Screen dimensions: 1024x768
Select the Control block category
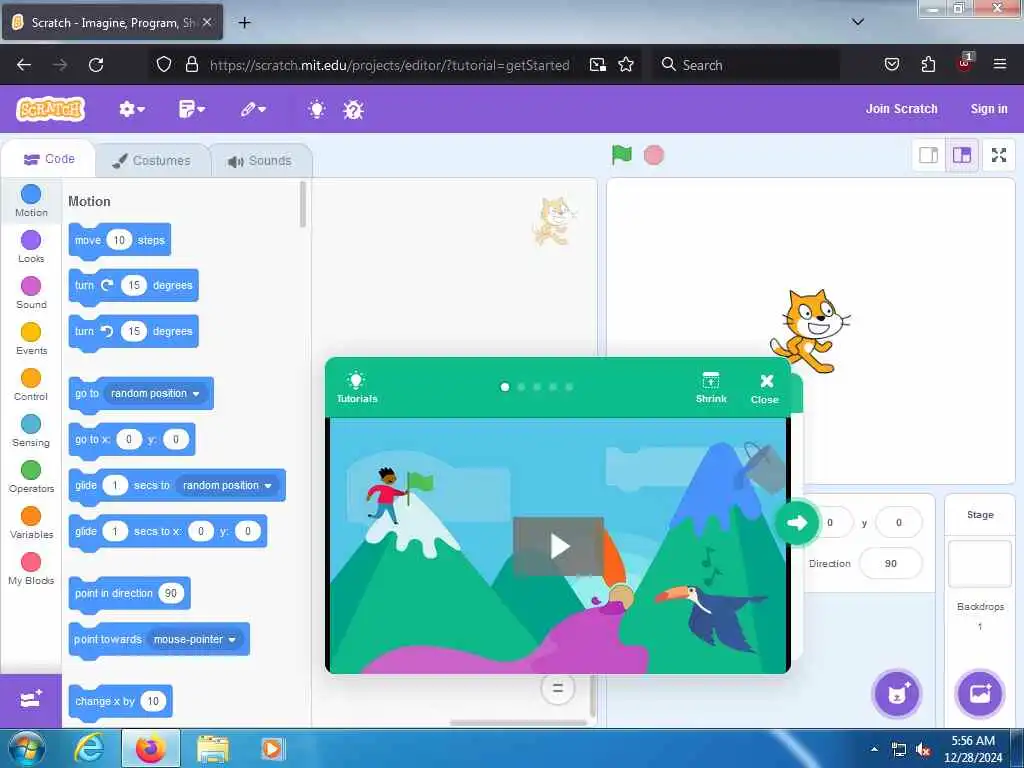[31, 385]
